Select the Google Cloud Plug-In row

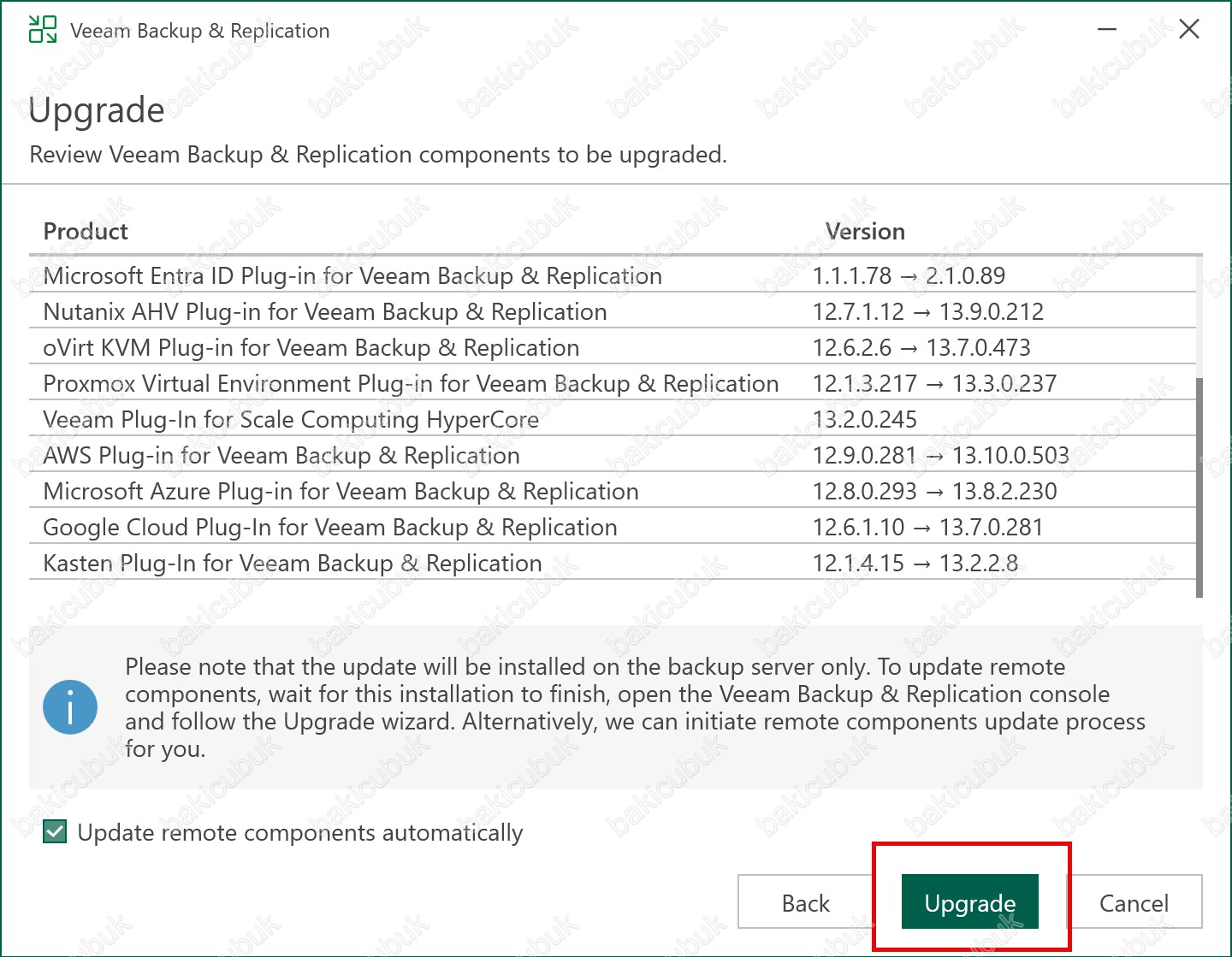pos(330,528)
